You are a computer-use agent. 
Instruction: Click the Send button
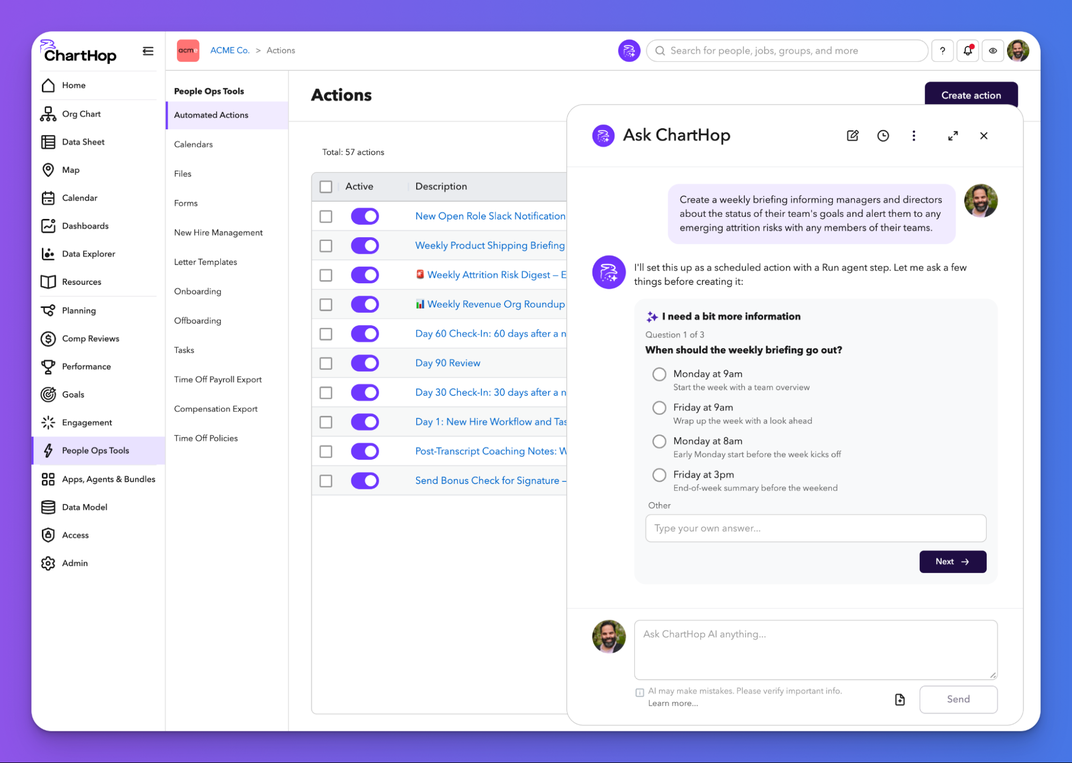click(x=958, y=699)
